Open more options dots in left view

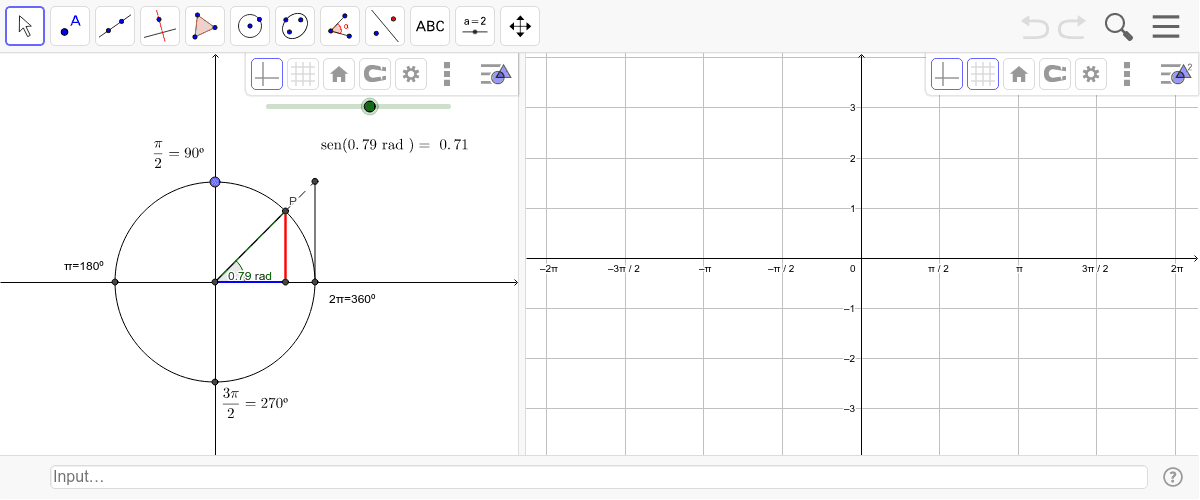pos(447,74)
